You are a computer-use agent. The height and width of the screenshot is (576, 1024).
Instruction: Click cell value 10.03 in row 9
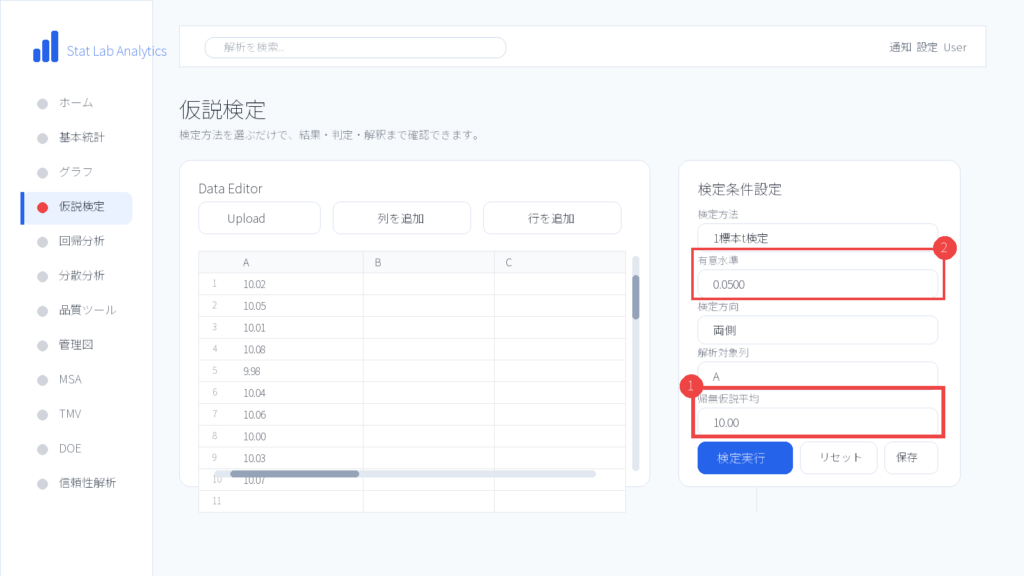point(254,458)
